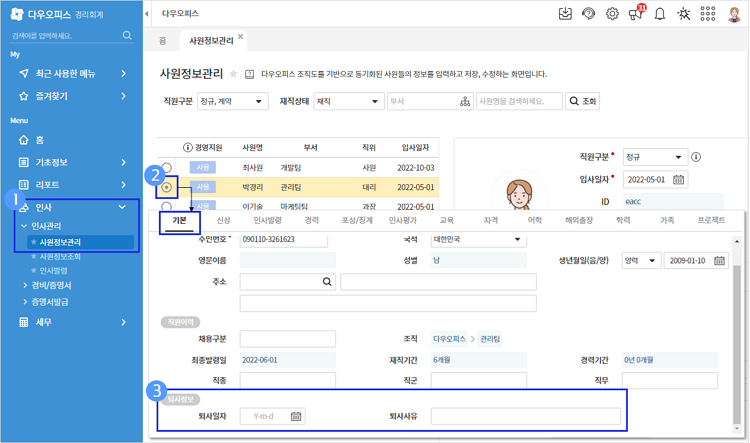Viewport: 750px width, 443px height.
Task: Open calendar picker for 입사일자
Action: (679, 180)
